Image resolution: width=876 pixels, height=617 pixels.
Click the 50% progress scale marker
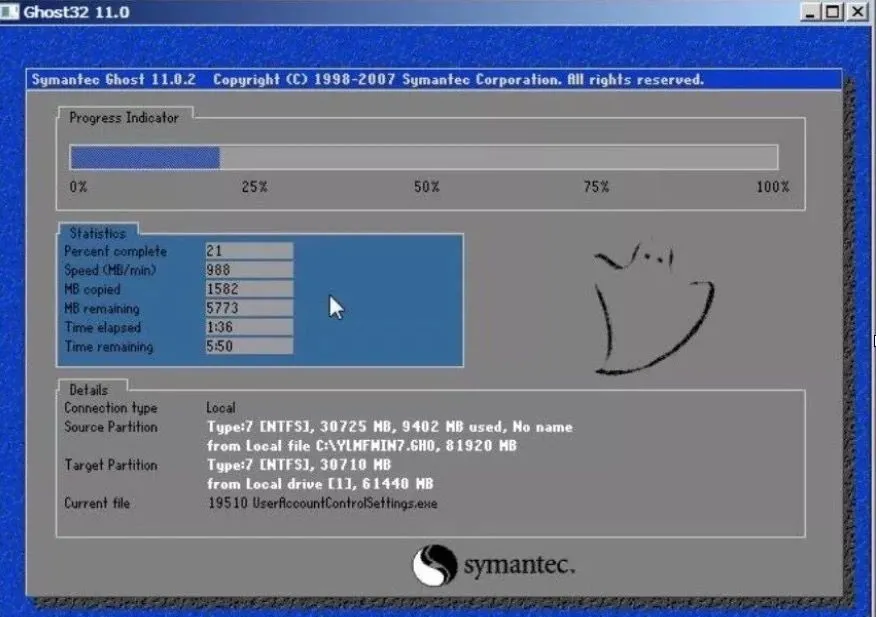(426, 186)
